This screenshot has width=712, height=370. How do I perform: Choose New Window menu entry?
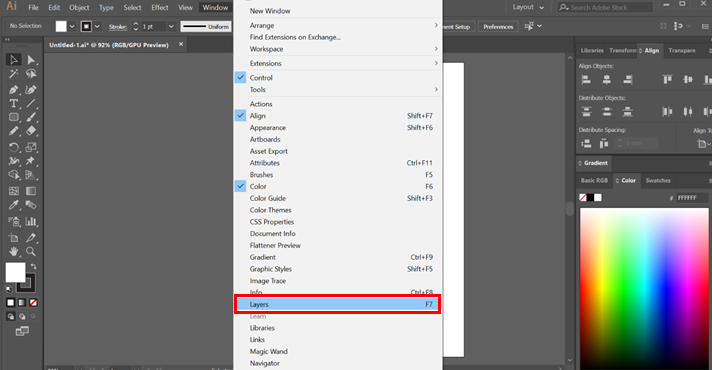point(337,11)
